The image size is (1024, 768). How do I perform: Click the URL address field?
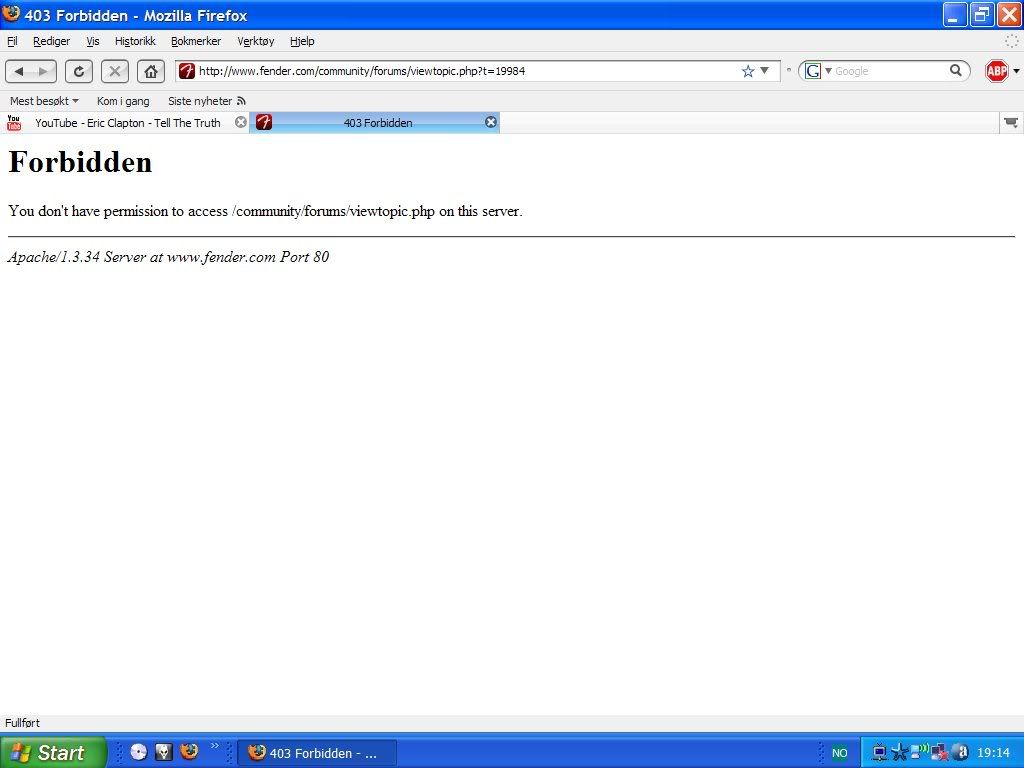pyautogui.click(x=460, y=71)
